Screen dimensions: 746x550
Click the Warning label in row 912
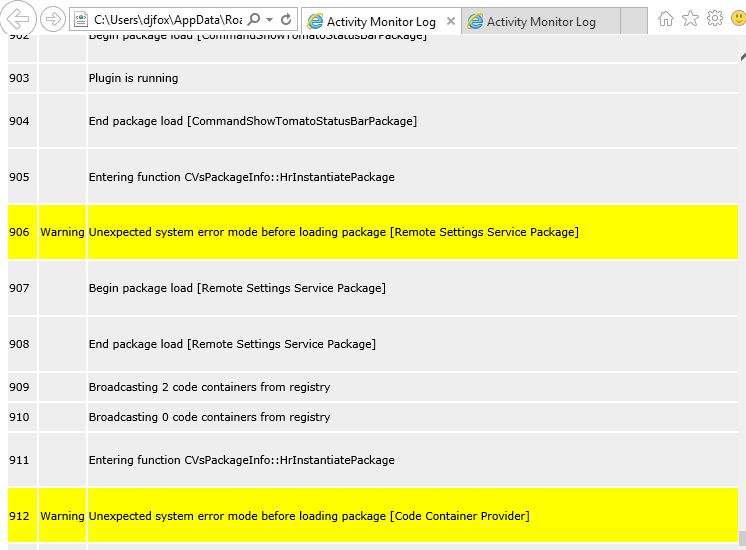point(62,516)
